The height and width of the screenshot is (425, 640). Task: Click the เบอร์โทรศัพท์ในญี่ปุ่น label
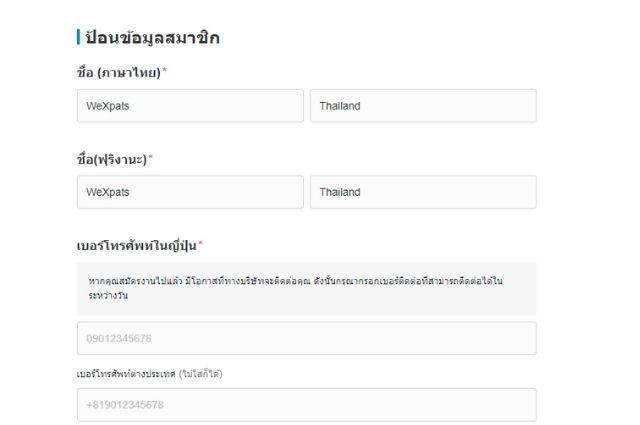tap(136, 245)
